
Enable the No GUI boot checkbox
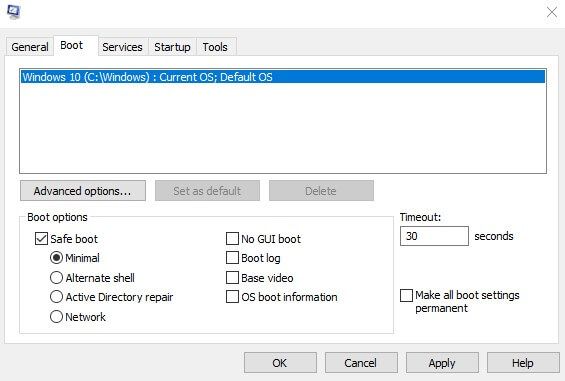[x=232, y=239]
